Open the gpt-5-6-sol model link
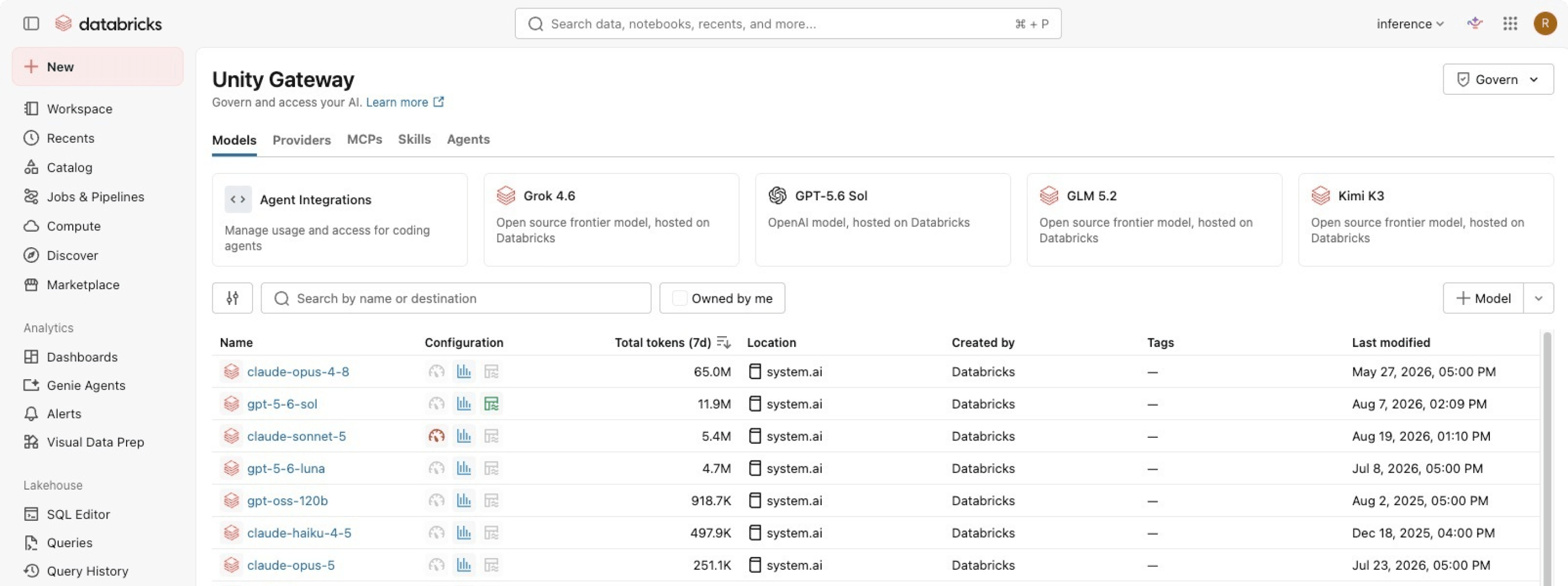This screenshot has width=1568, height=586. click(x=282, y=404)
